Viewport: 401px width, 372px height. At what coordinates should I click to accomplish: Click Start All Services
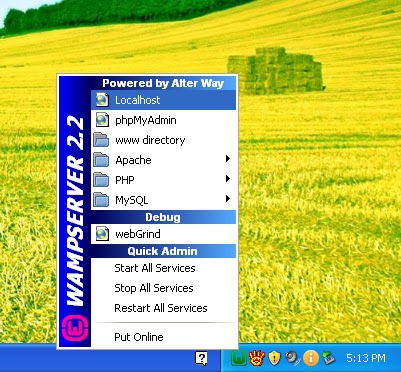tap(163, 268)
